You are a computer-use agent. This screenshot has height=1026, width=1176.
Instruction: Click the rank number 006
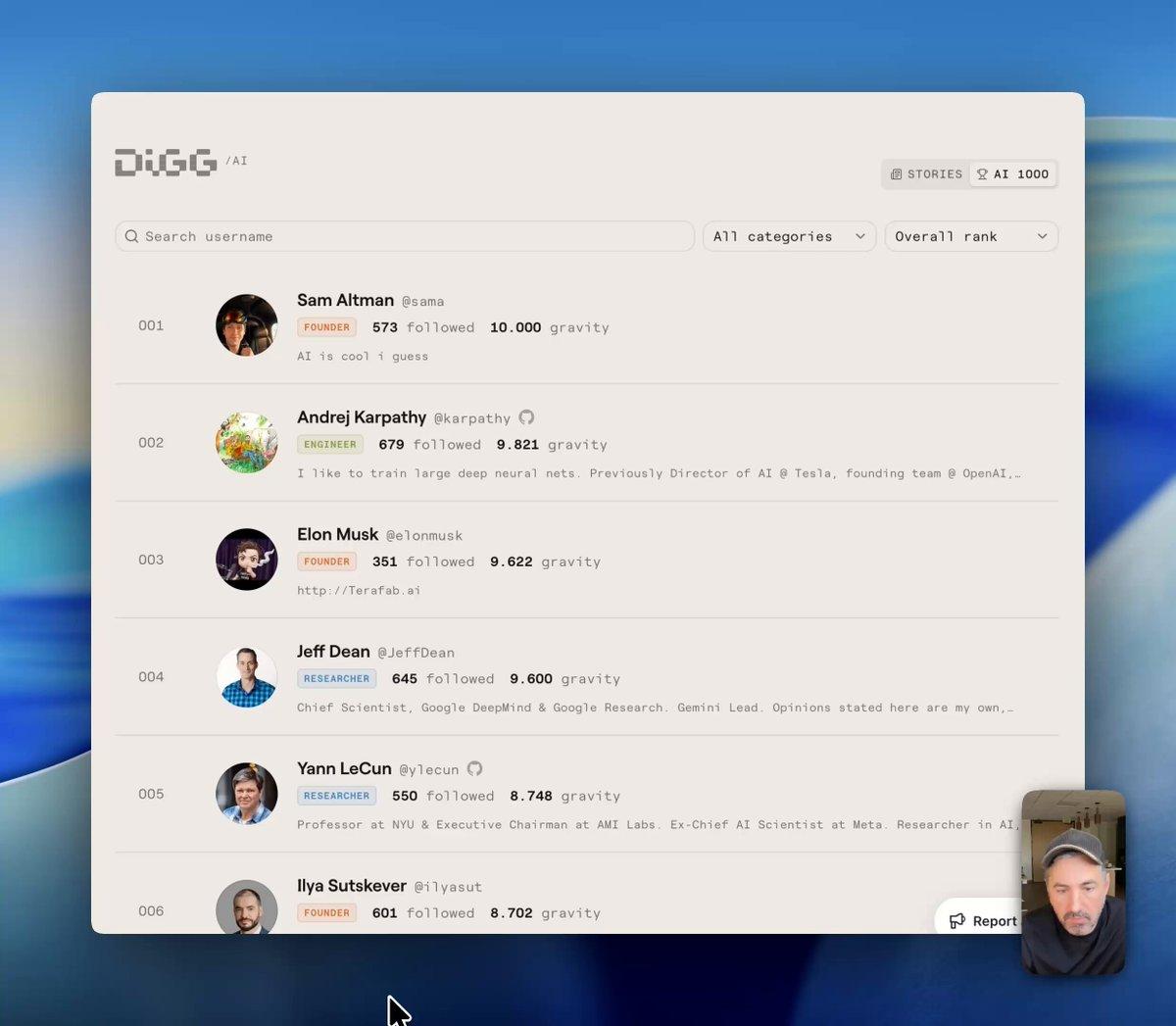[151, 910]
